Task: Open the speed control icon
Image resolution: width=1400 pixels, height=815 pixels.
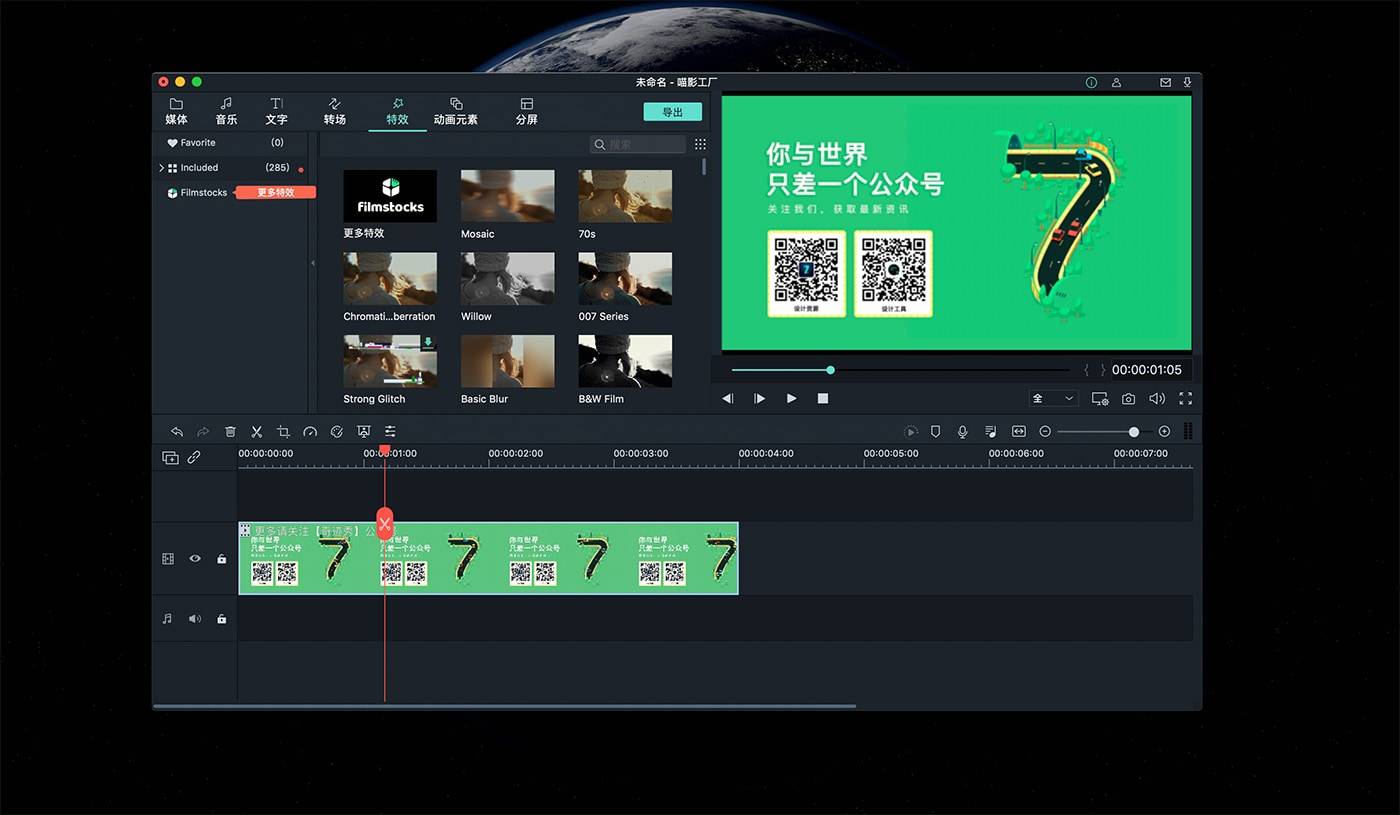Action: pos(310,432)
